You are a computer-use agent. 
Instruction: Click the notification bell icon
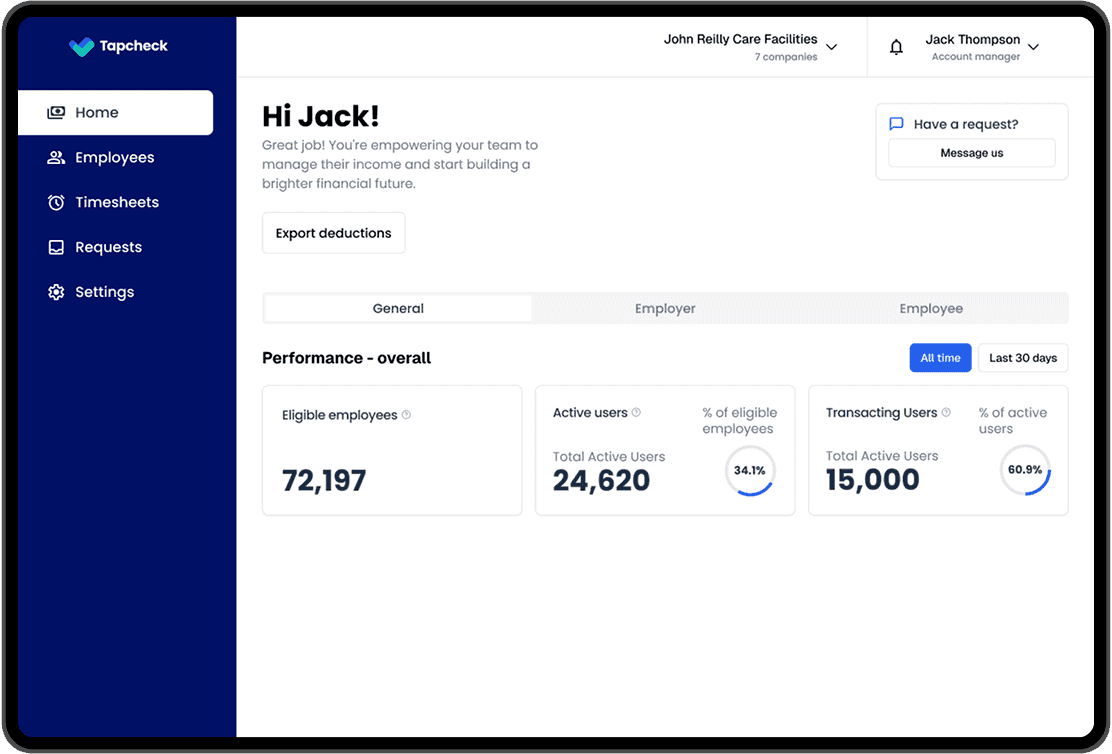click(895, 46)
